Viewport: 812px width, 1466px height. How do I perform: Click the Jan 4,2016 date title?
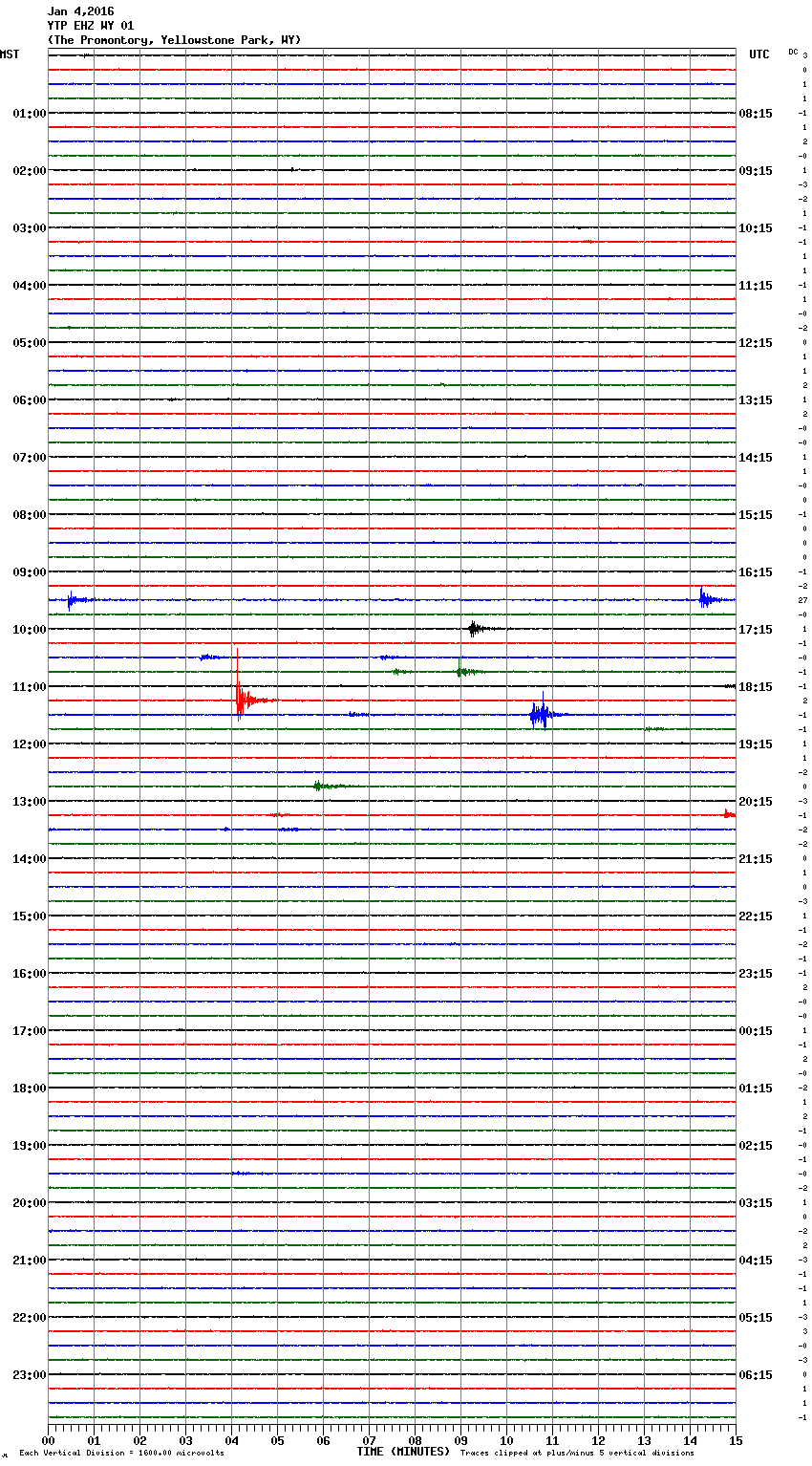click(x=80, y=11)
